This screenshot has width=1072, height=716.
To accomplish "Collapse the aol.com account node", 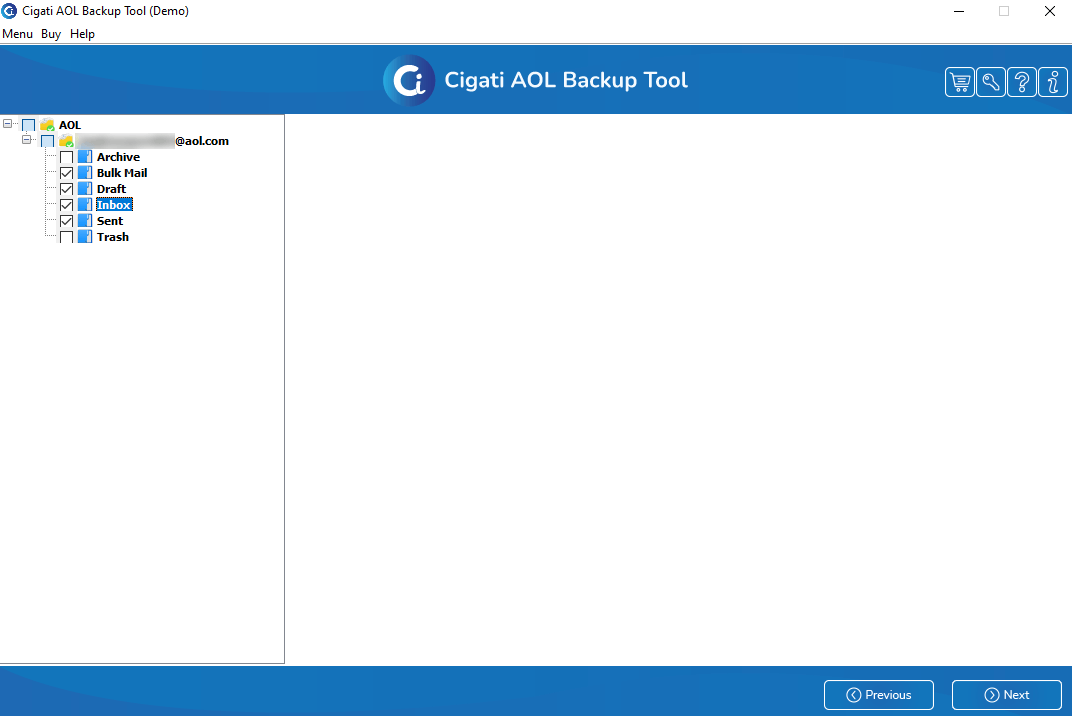I will (x=27, y=140).
